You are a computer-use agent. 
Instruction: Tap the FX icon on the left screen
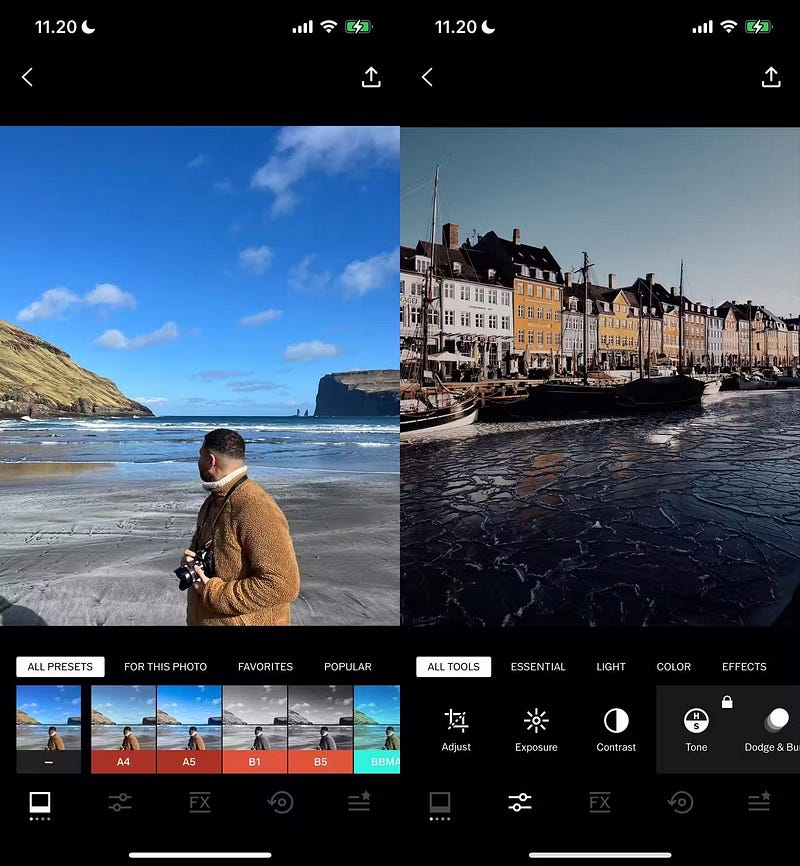[199, 802]
